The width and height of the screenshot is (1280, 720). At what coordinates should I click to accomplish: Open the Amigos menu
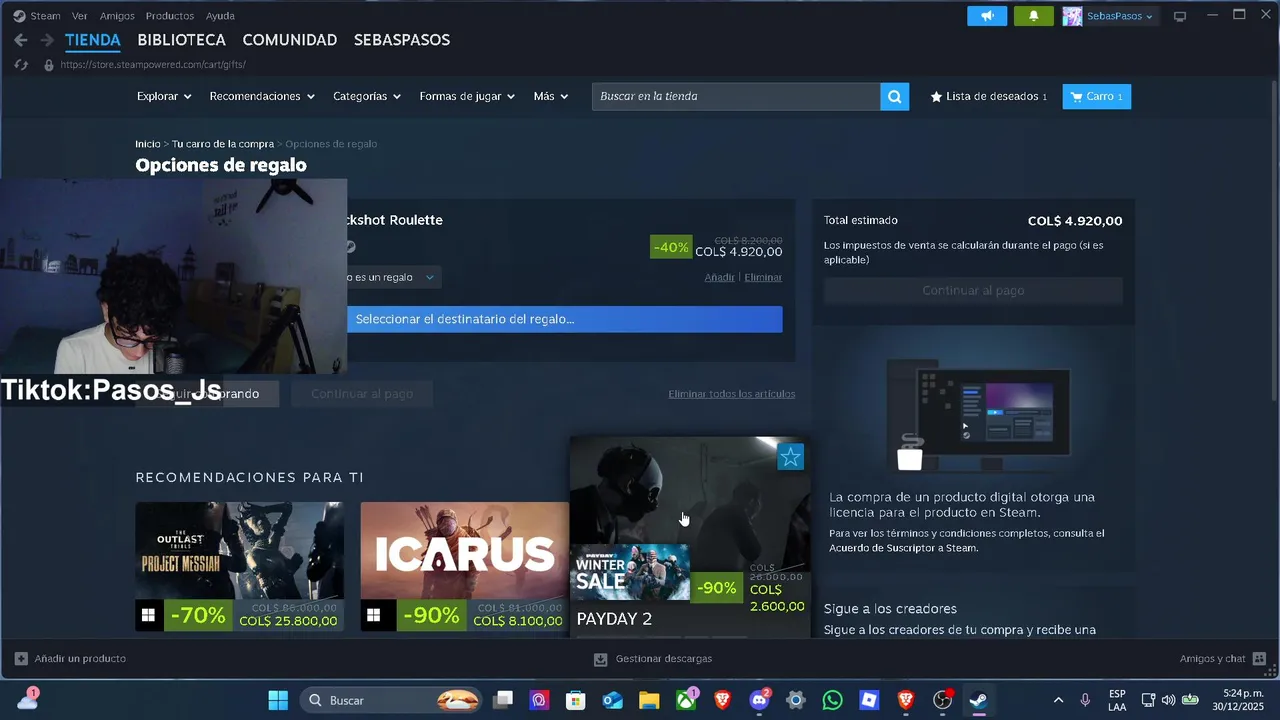pyautogui.click(x=117, y=16)
